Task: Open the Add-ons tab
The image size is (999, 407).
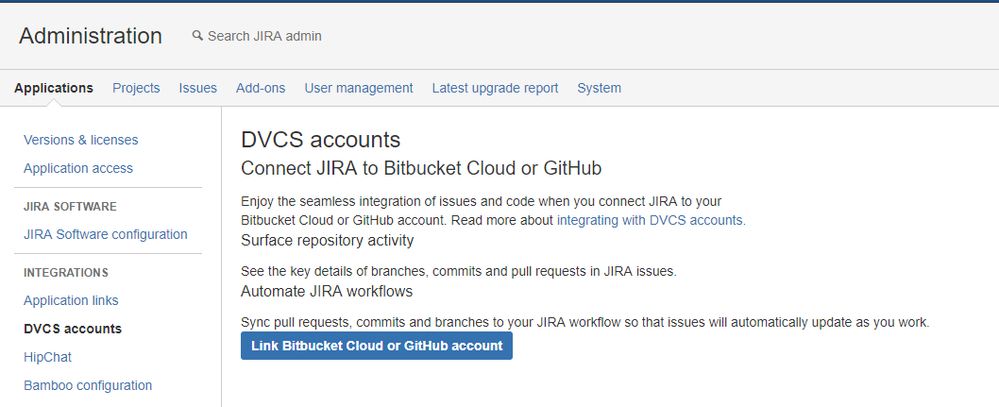Action: 261,88
